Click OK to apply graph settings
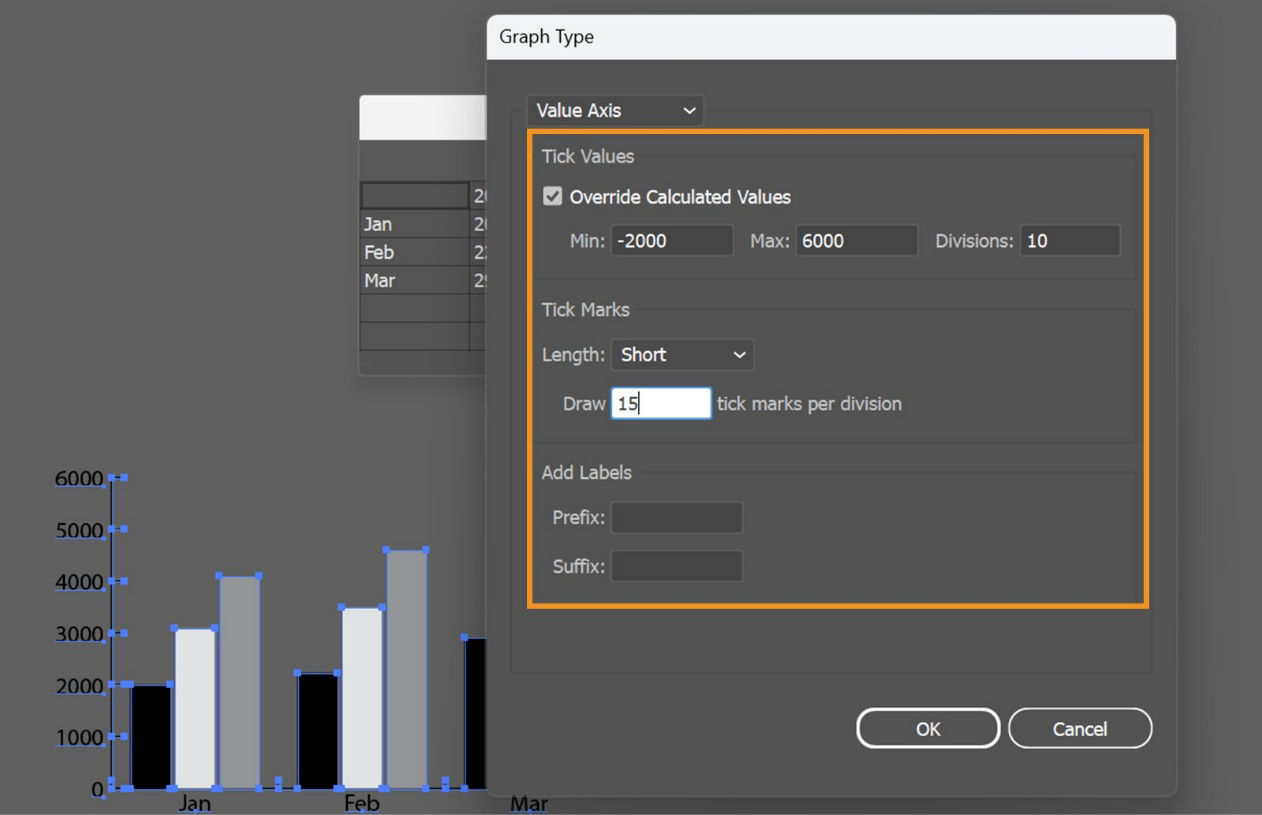Viewport: 1262px width, 815px height. coord(927,728)
